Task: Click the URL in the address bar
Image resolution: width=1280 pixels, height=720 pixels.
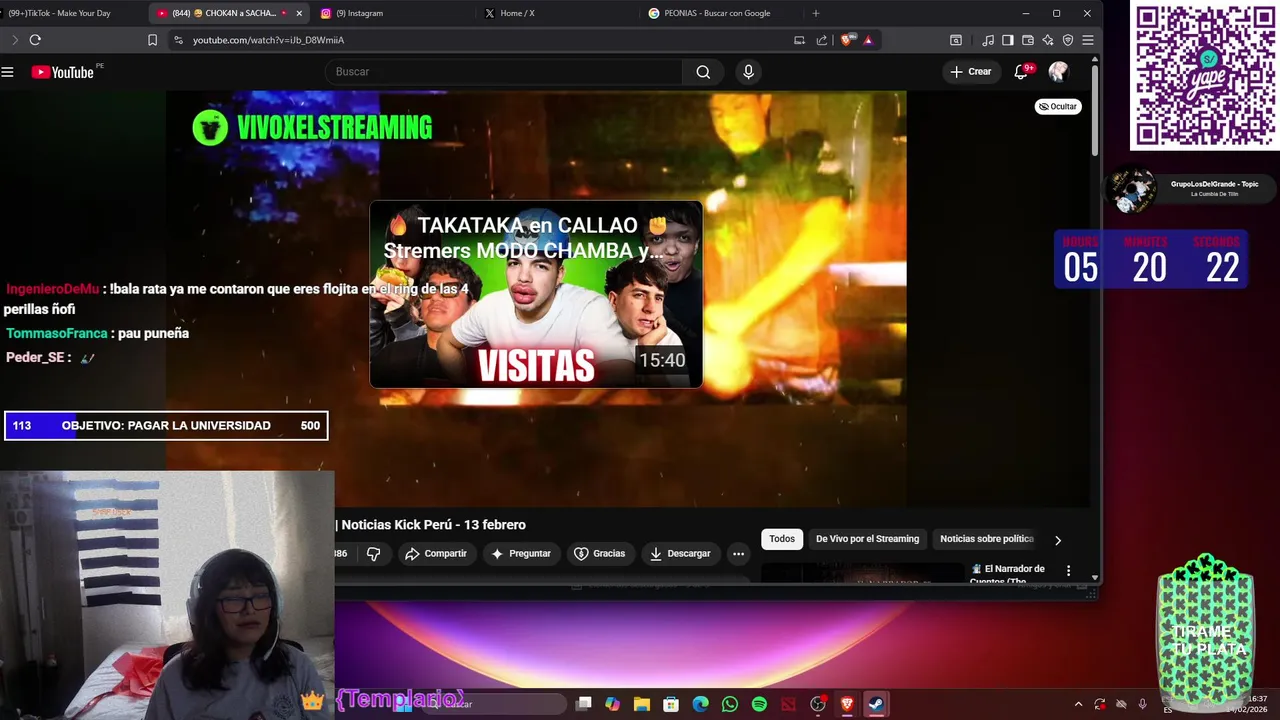Action: pos(268,40)
